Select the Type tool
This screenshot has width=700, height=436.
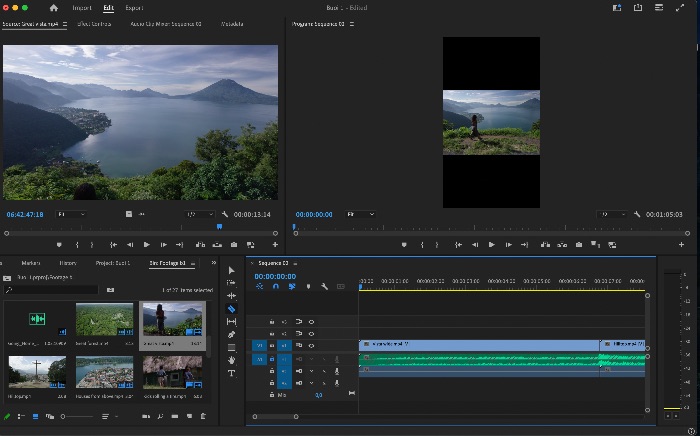pyautogui.click(x=231, y=373)
